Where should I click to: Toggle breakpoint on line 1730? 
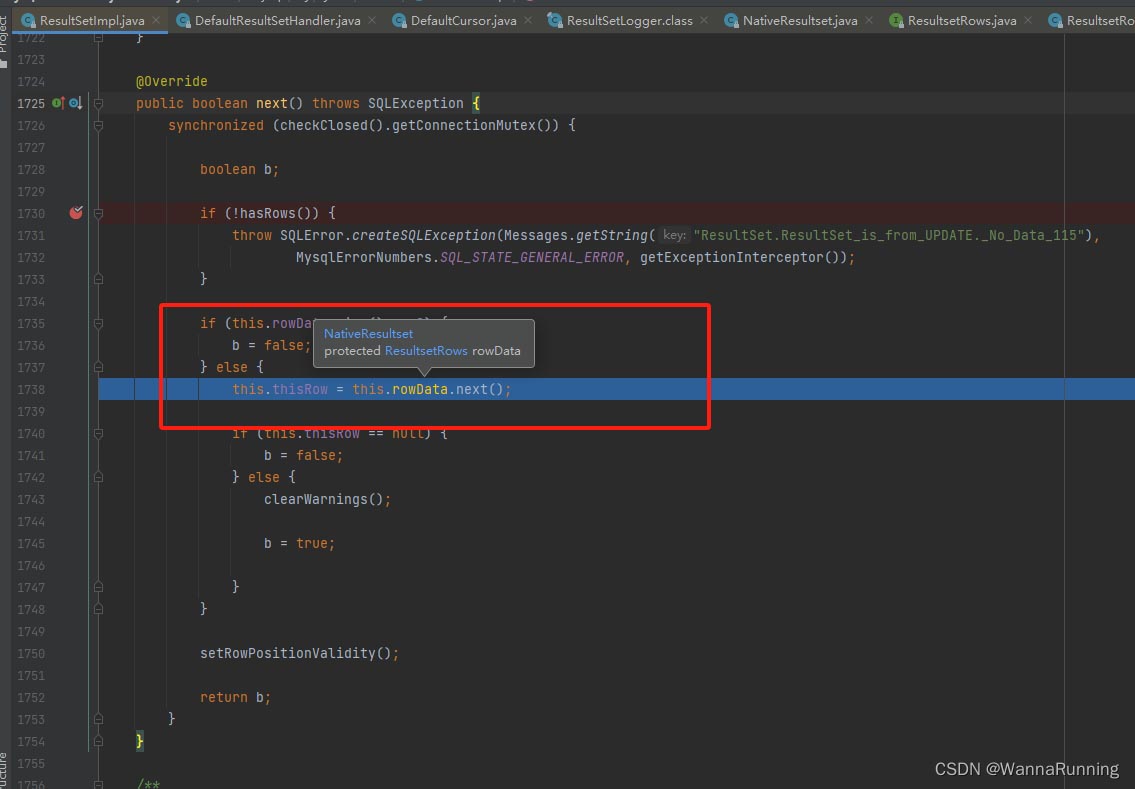click(76, 213)
